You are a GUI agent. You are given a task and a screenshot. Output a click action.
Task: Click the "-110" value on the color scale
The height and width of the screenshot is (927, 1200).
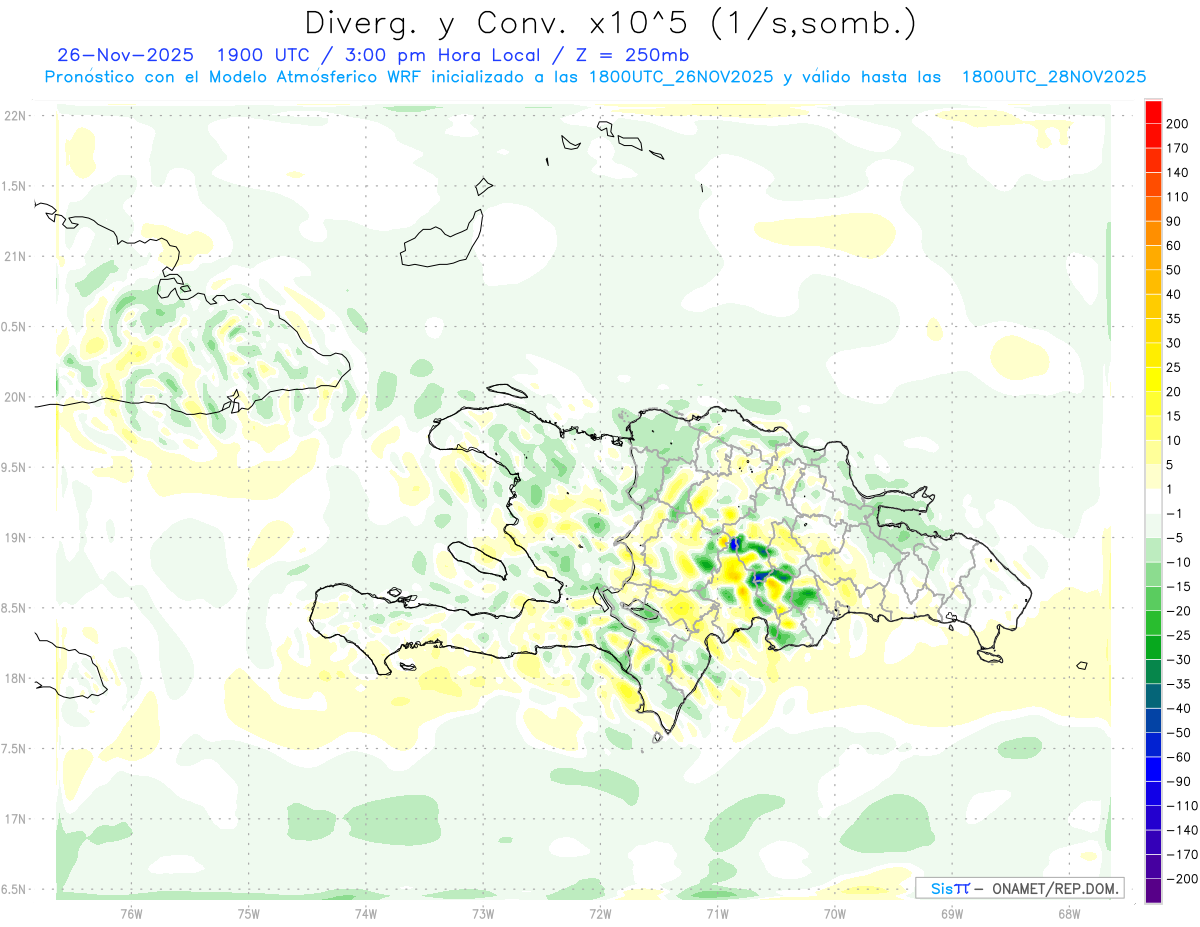(1183, 806)
